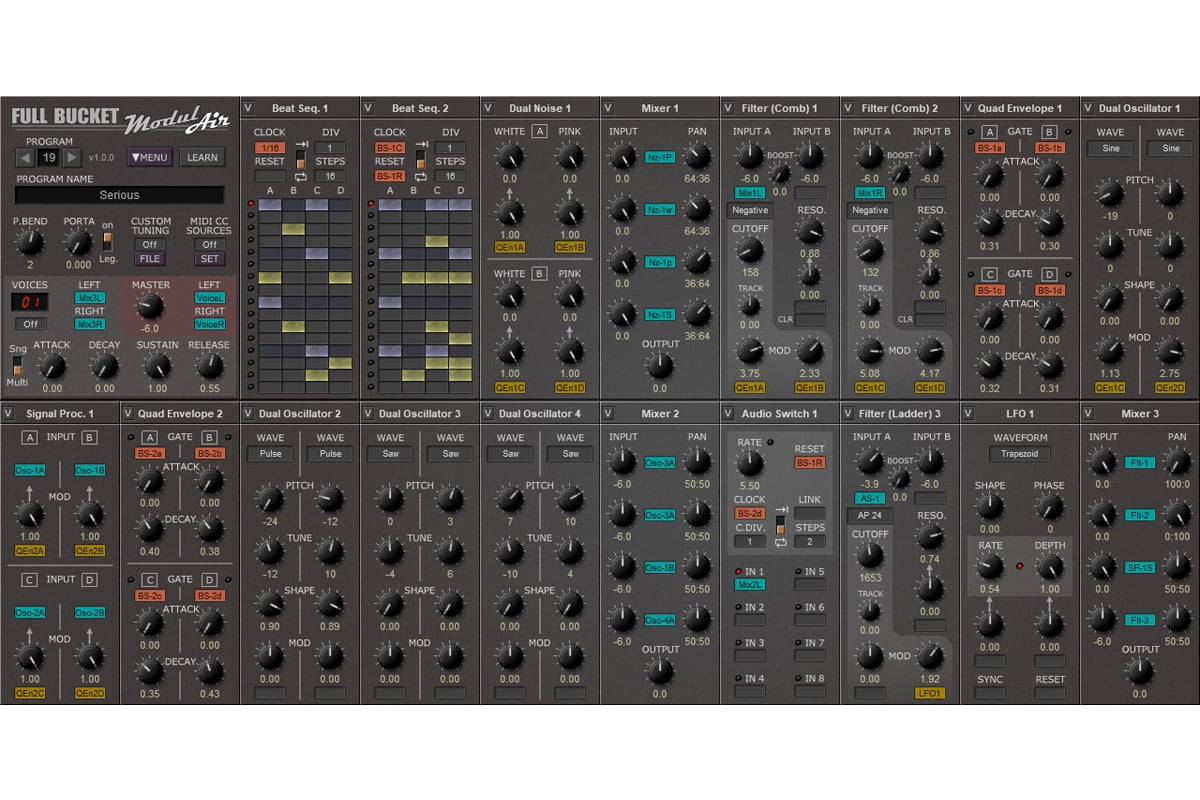Open the MENU button
This screenshot has height=800, width=1200.
pyautogui.click(x=150, y=157)
